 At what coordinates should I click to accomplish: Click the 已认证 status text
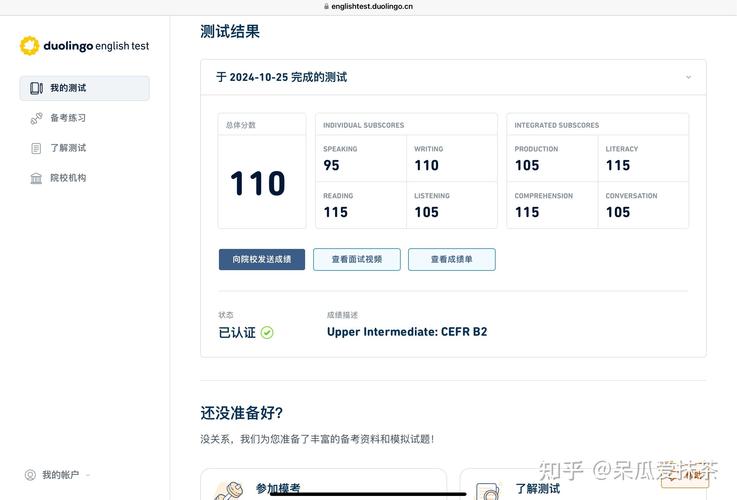click(x=237, y=333)
